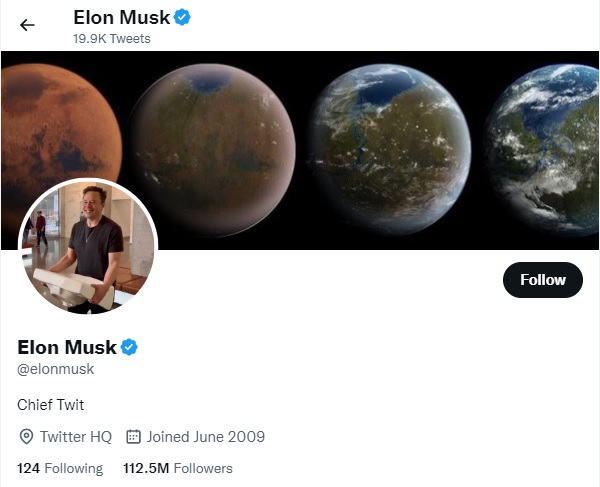Click the back arrow icon
This screenshot has height=487, width=600.
pos(27,25)
